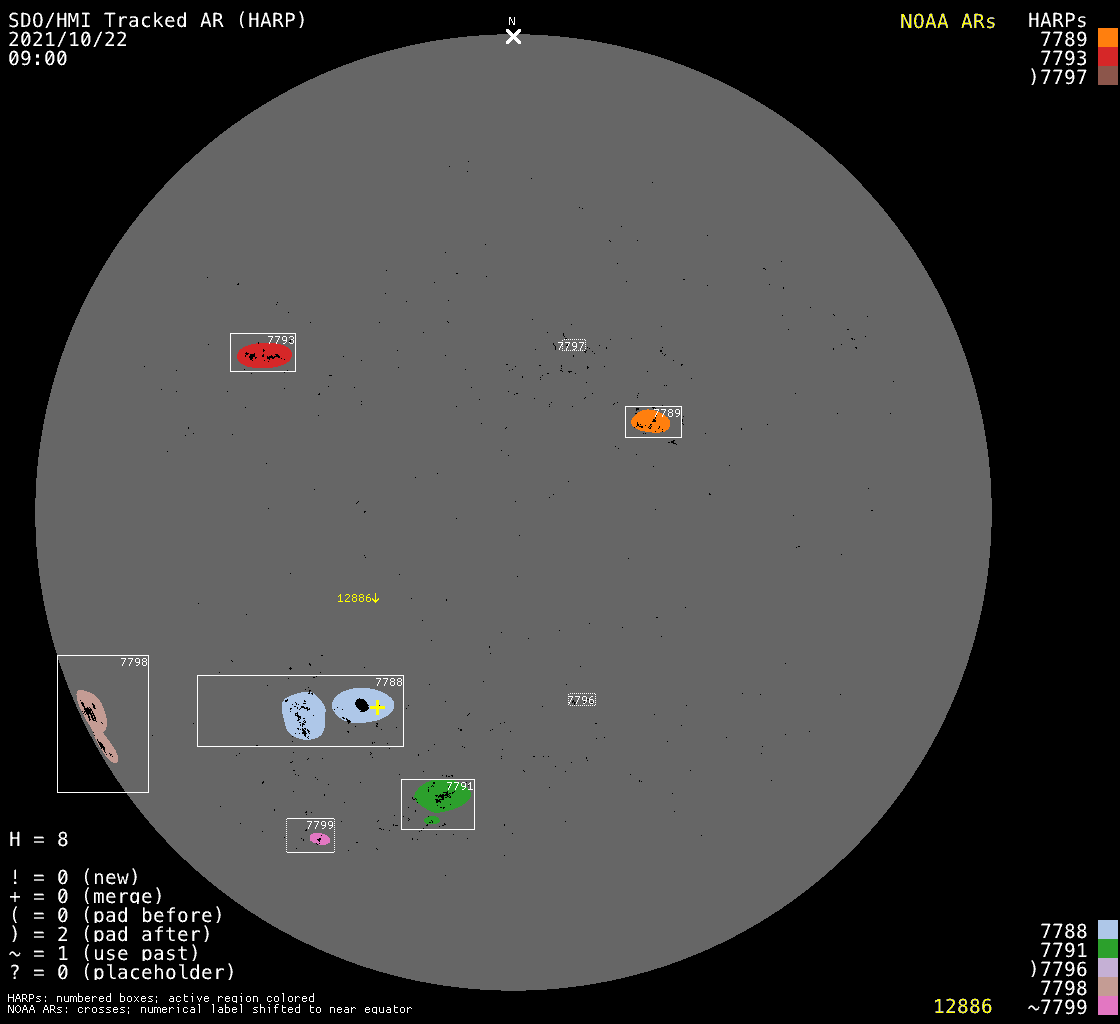1120x1024 pixels.
Task: Select the red active region 7793 blob
Action: [263, 355]
